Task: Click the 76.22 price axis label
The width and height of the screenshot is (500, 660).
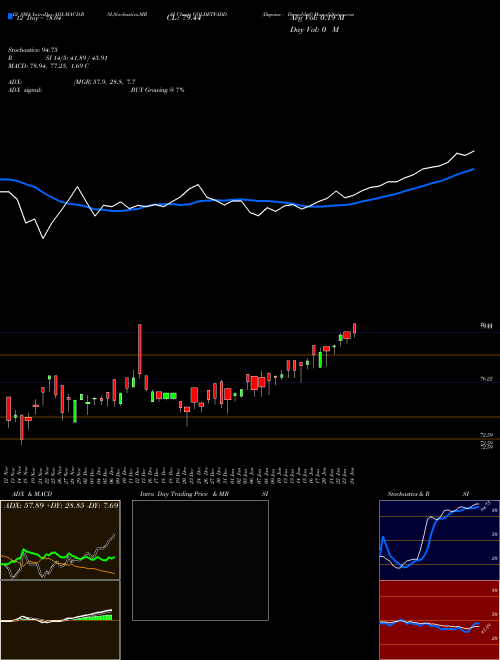Action: [x=487, y=379]
